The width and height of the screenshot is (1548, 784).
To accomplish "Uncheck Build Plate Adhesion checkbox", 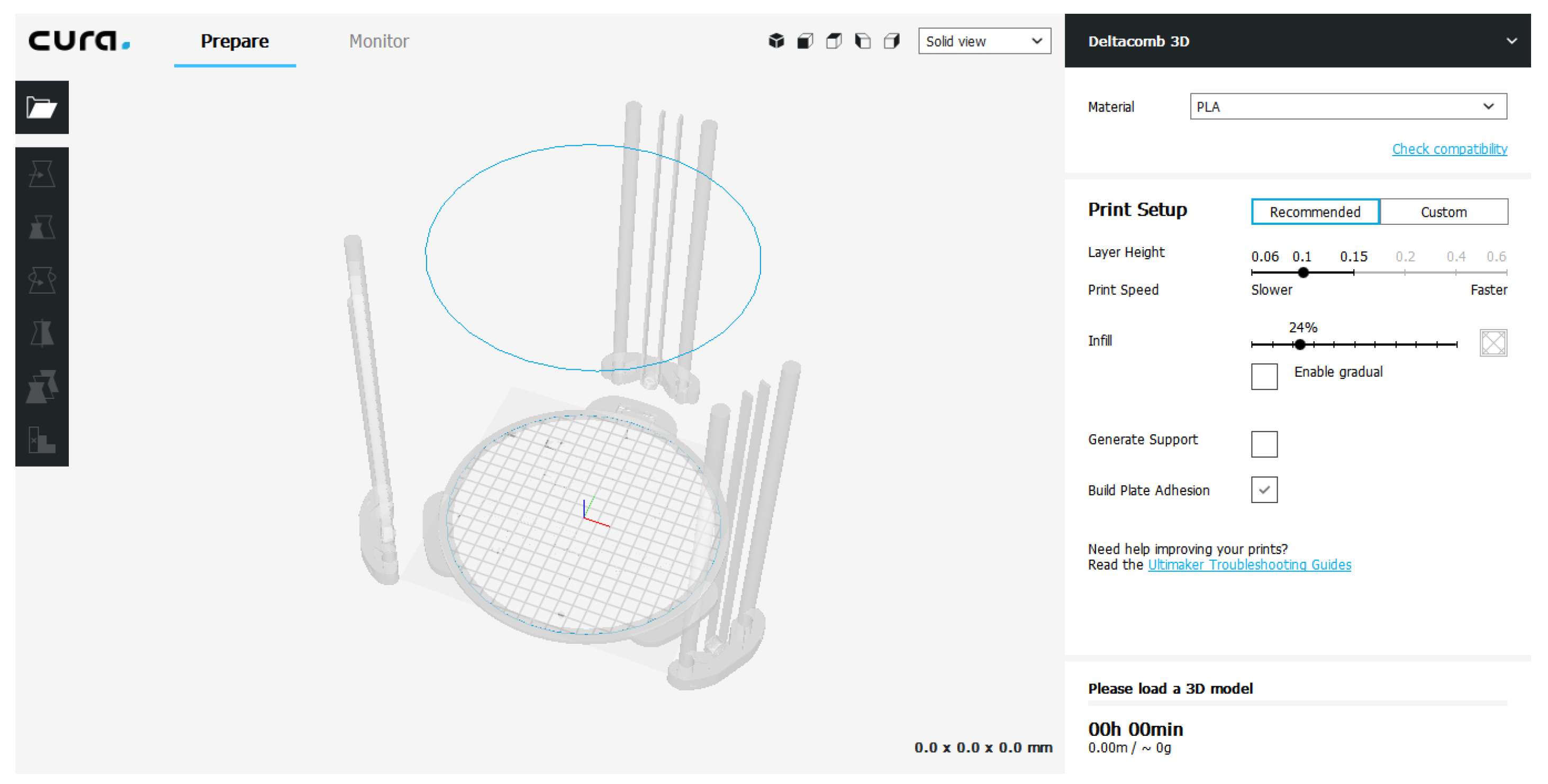I will [1264, 490].
